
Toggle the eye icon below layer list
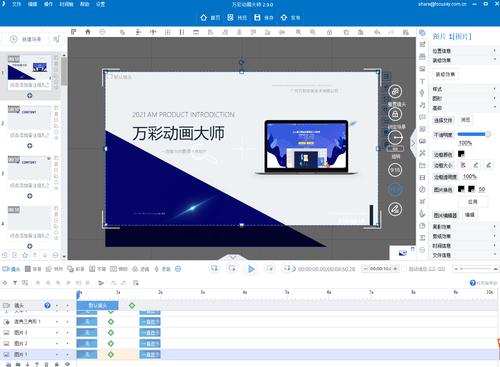point(67,364)
